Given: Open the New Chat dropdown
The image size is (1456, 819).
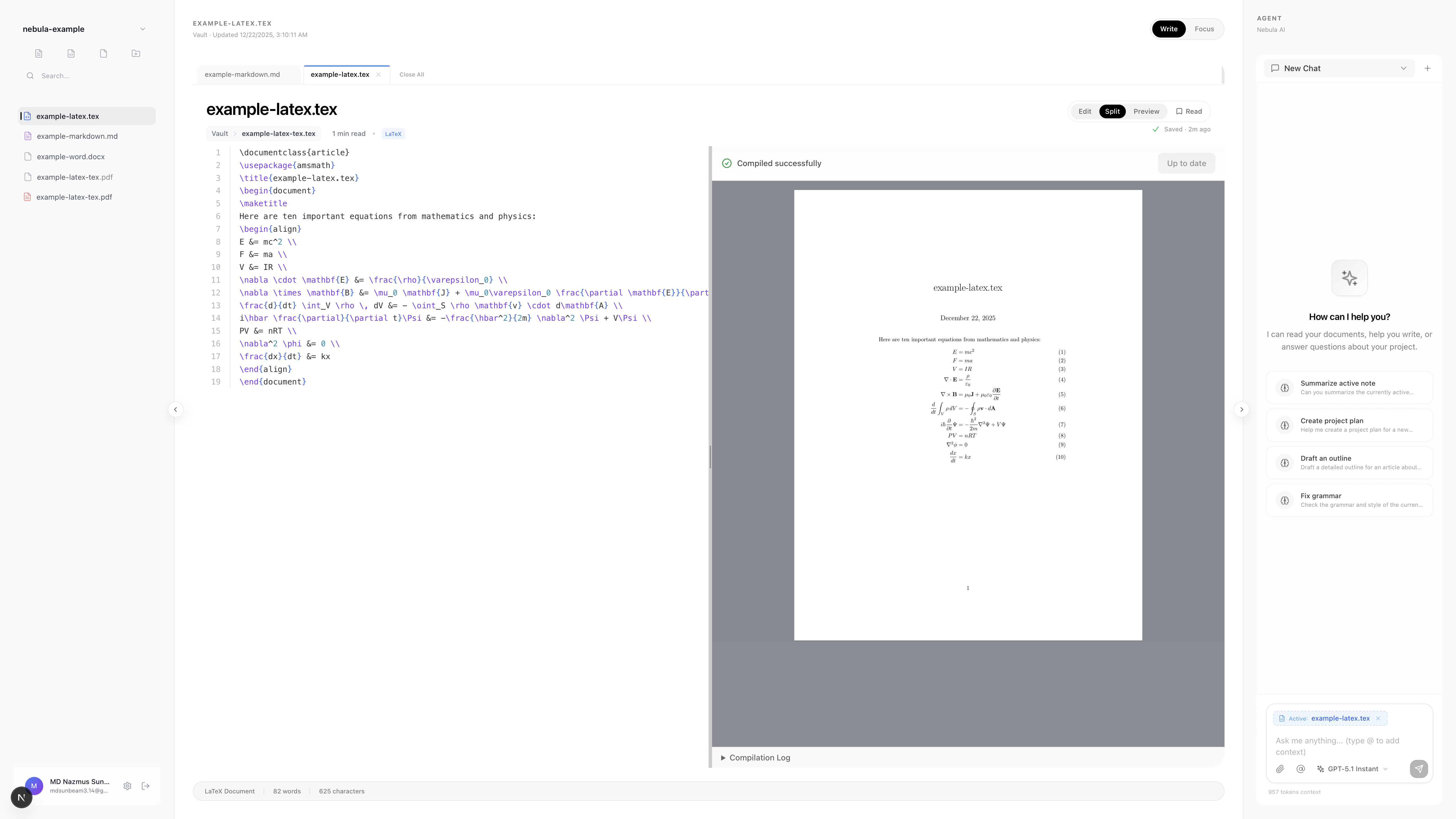Looking at the screenshot, I should tap(1339, 68).
